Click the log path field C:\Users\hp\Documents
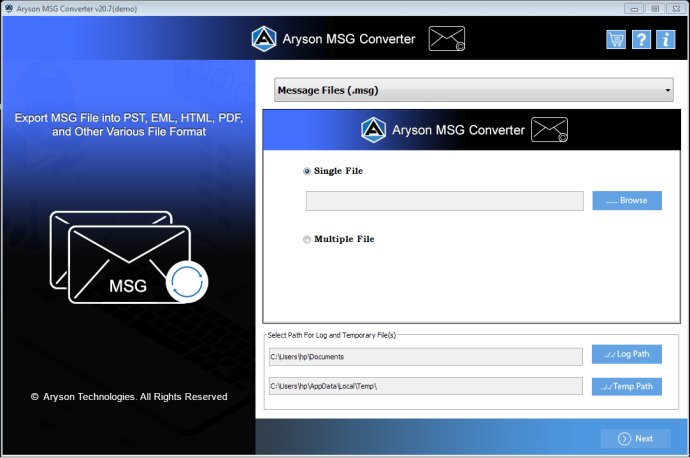Viewport: 690px width, 458px height. pos(426,357)
